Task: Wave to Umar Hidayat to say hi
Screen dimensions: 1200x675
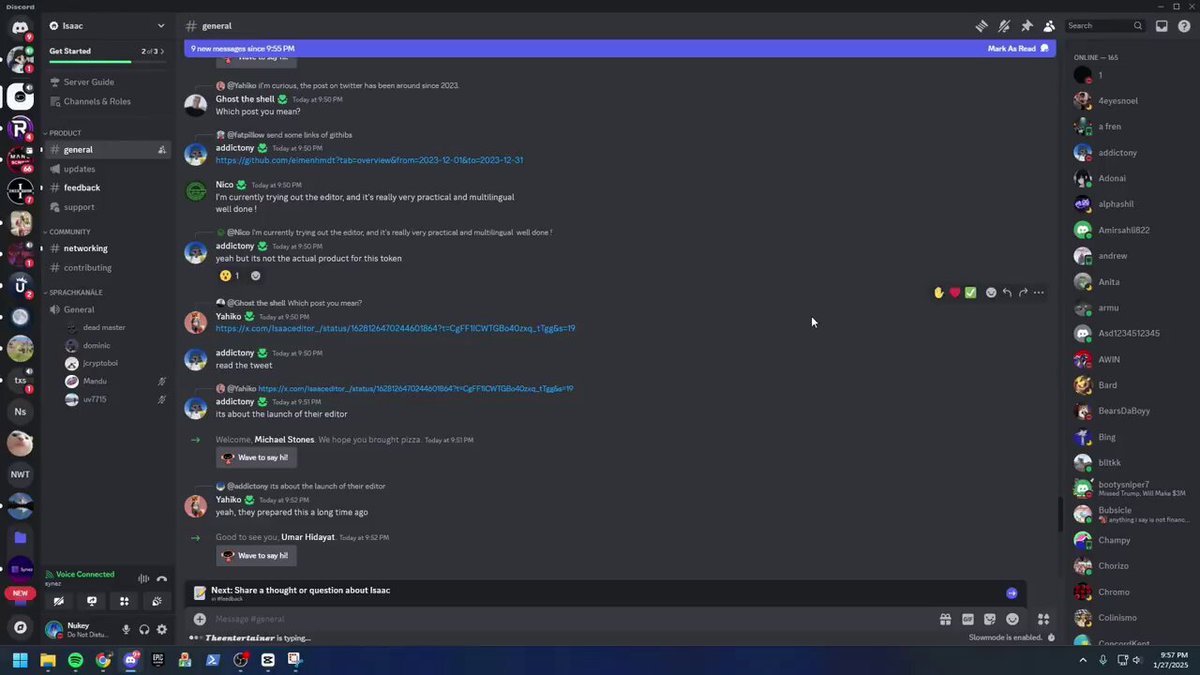Action: pyautogui.click(x=255, y=555)
